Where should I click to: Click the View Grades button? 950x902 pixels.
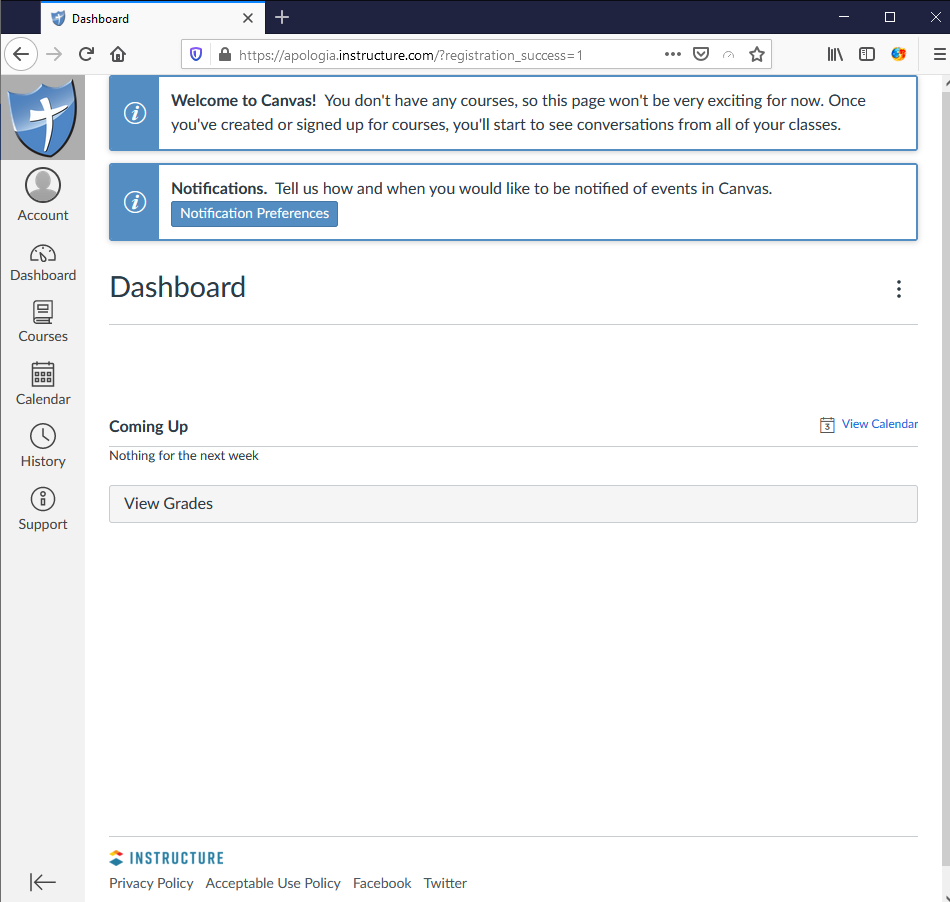[168, 503]
